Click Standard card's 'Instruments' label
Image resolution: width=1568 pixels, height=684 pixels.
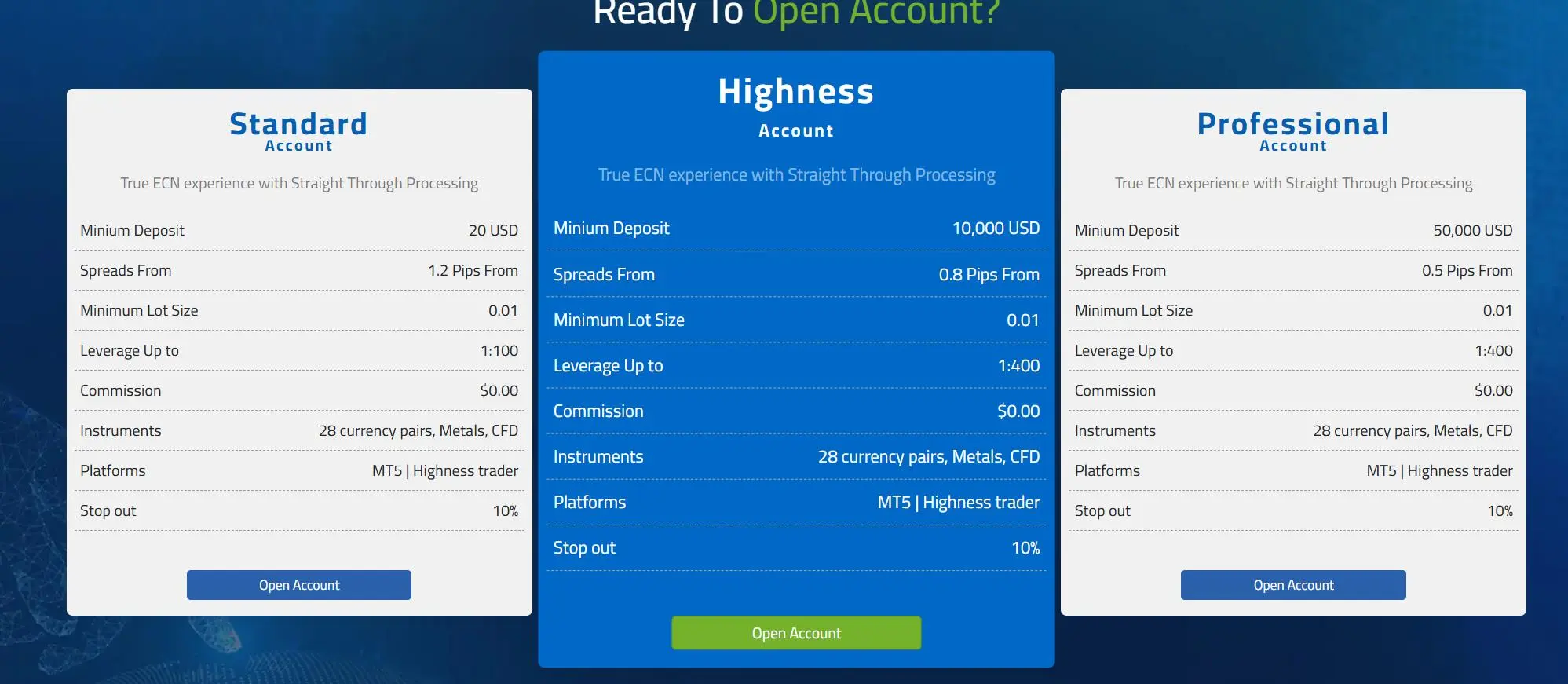pyautogui.click(x=120, y=430)
